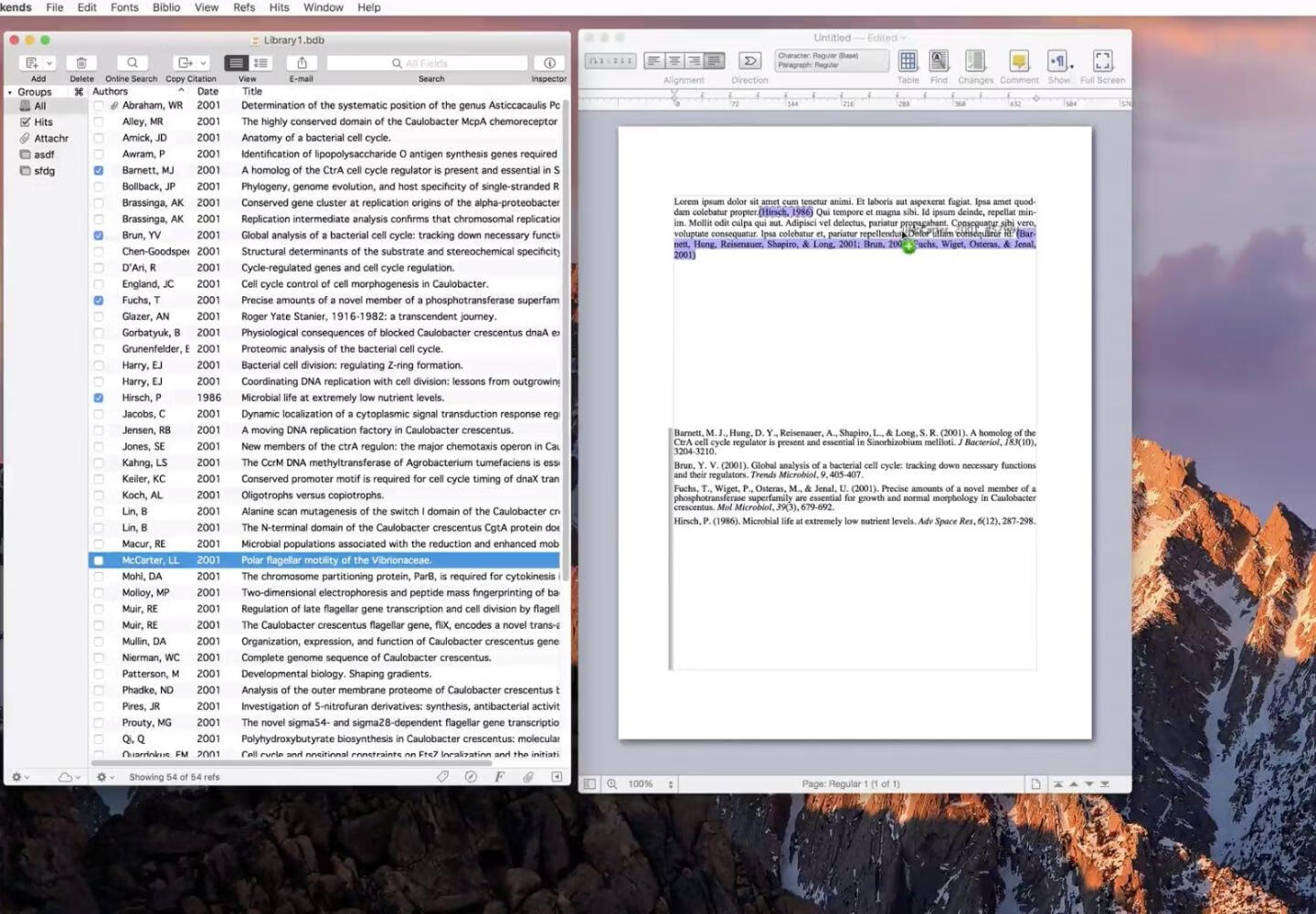Viewport: 1316px width, 914px height.
Task: Click the Comment icon in toolbar
Action: coord(1019,61)
